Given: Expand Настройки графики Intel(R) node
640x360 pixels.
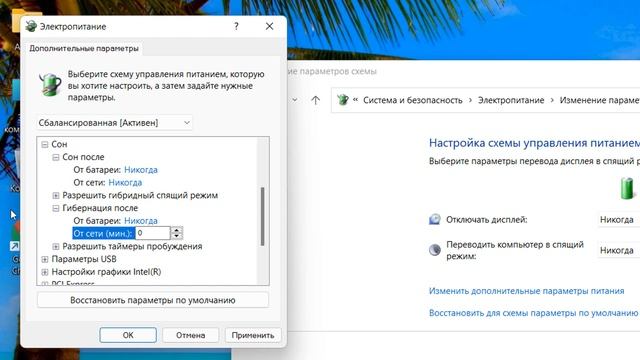Looking at the screenshot, I should pos(45,272).
